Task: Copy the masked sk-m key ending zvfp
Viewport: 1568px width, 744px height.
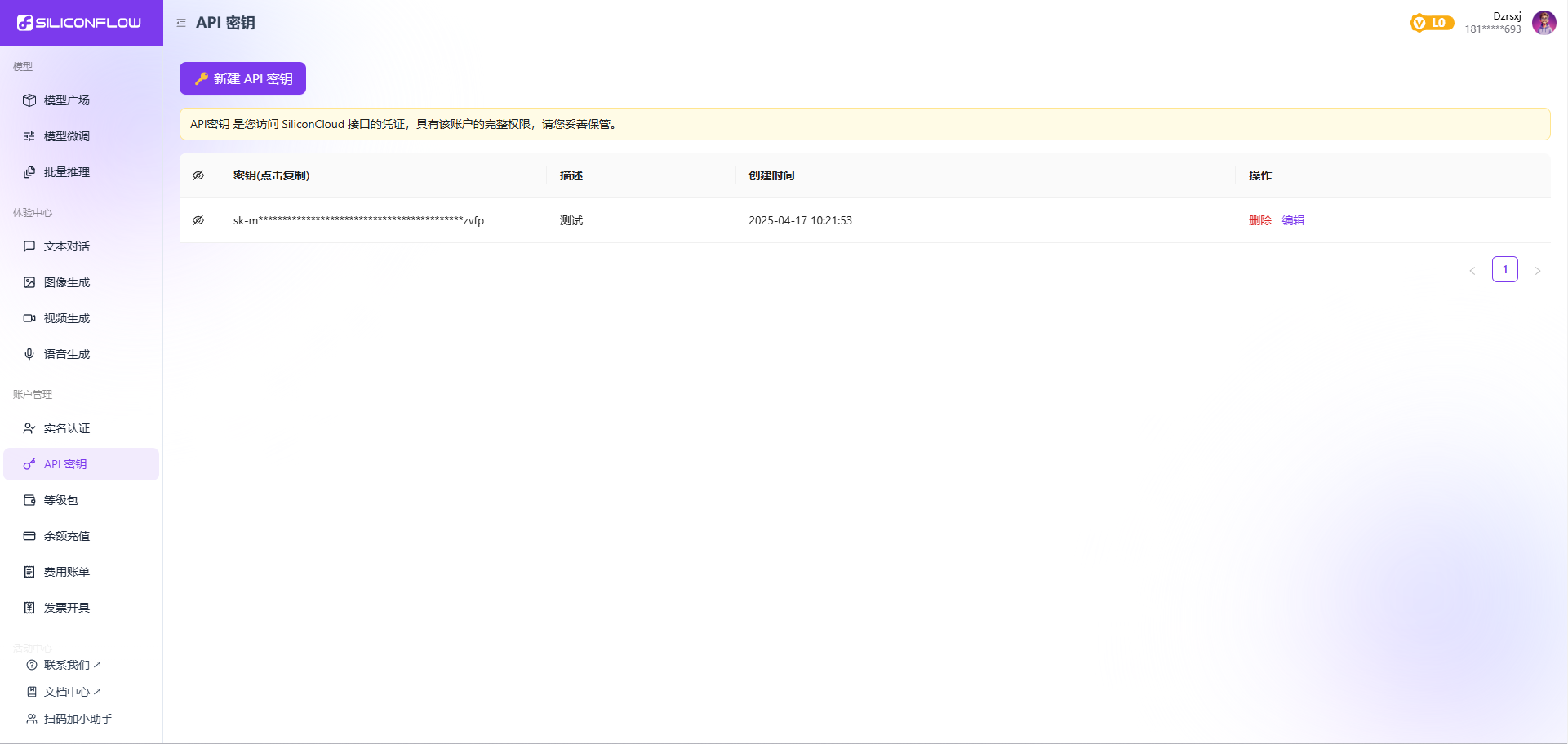Action: [358, 220]
